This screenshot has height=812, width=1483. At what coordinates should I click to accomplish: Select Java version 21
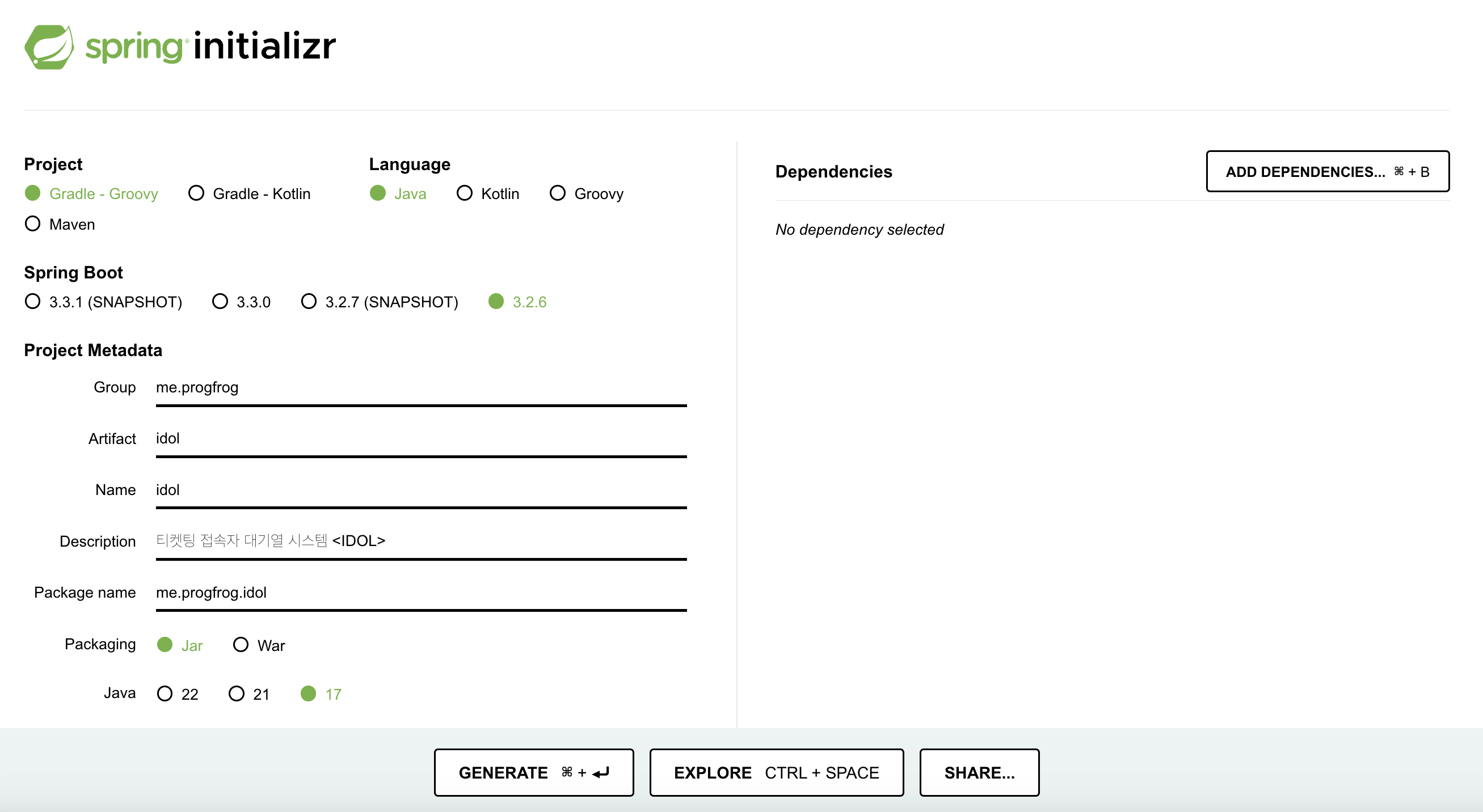coord(237,693)
